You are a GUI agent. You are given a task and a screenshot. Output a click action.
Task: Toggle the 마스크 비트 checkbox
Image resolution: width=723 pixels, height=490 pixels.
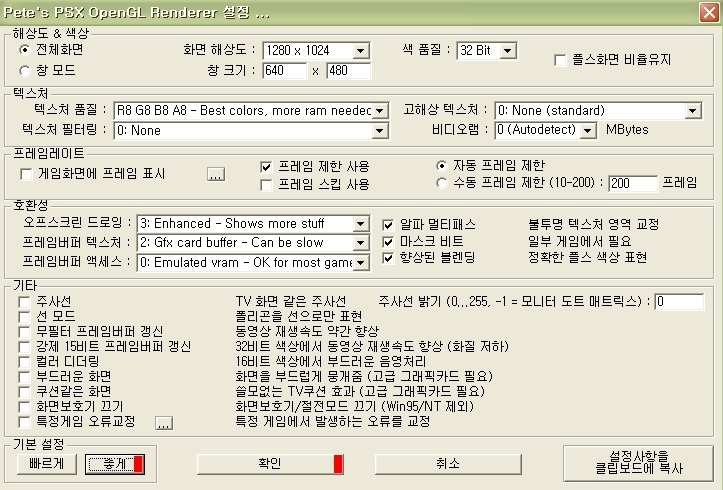388,242
